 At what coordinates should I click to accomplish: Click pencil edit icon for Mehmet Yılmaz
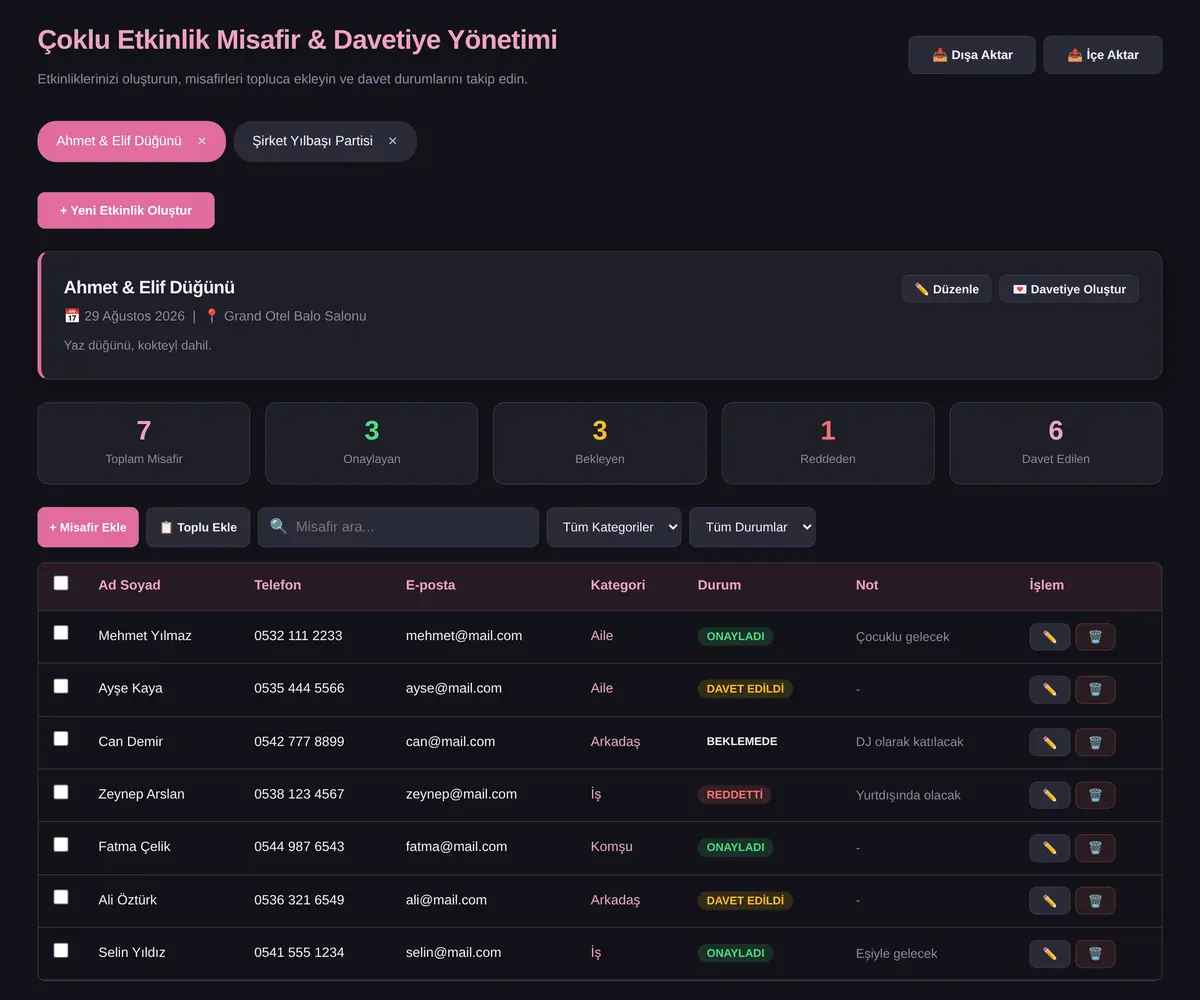click(1049, 637)
